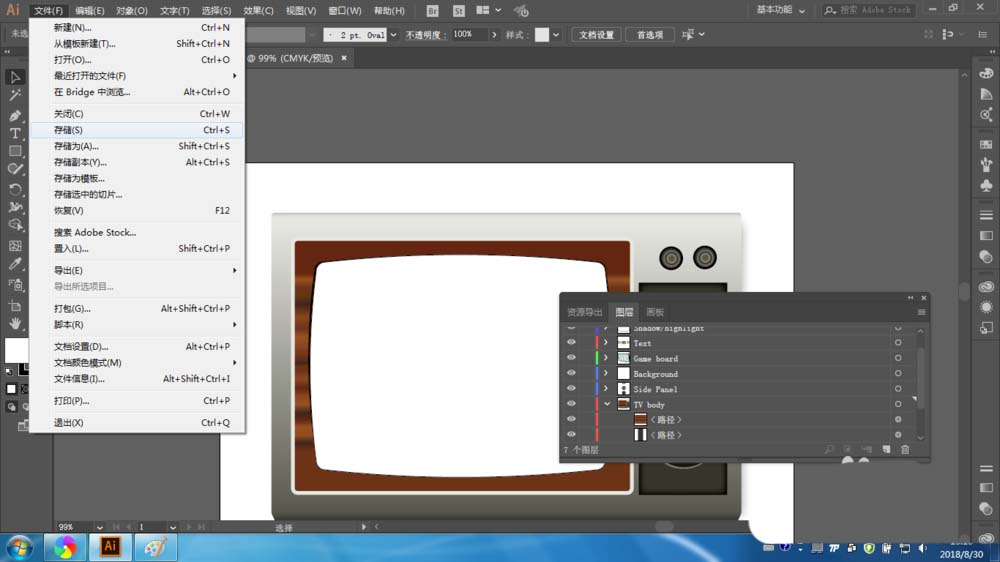
Task: Select the Type tool
Action: tap(15, 133)
